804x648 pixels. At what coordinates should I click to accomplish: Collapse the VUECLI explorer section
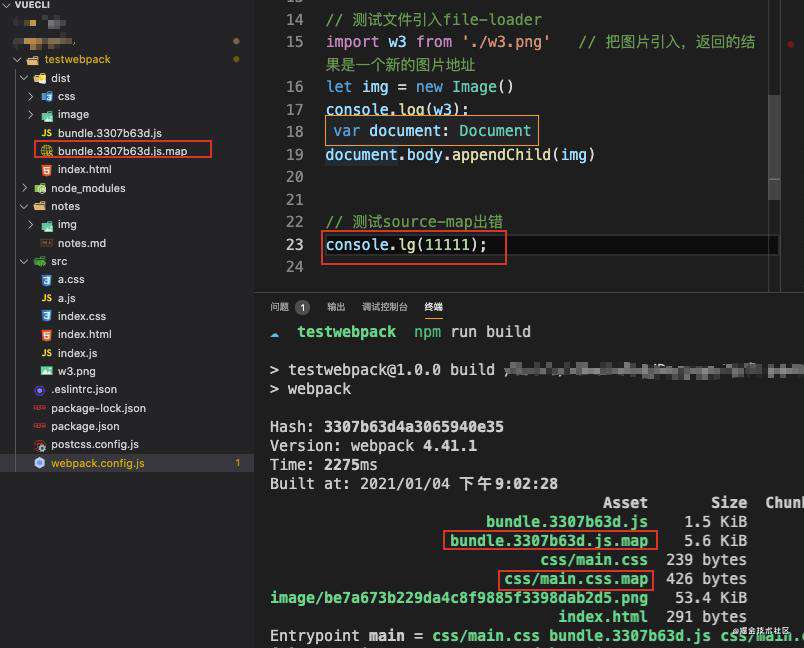(6, 5)
